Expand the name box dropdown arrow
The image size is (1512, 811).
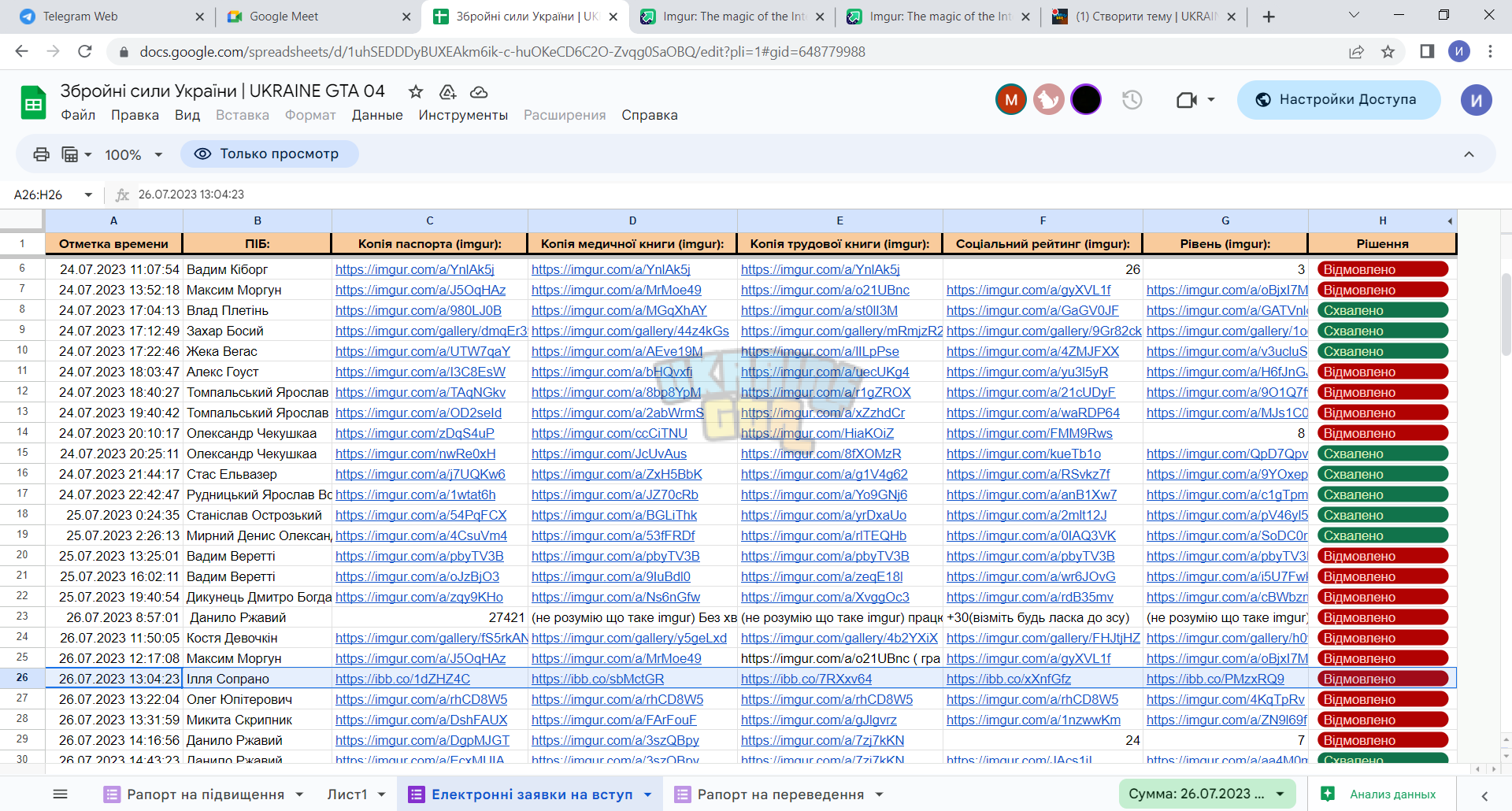tap(88, 194)
